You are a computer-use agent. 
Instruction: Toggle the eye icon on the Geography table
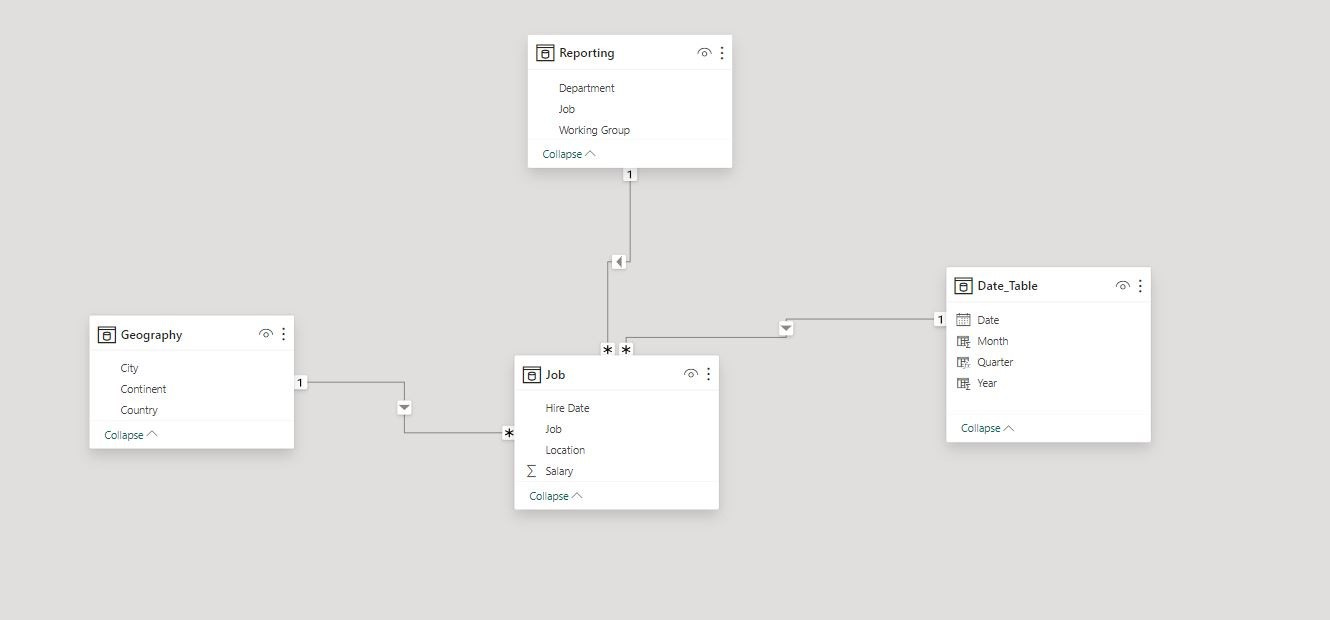[x=265, y=334]
